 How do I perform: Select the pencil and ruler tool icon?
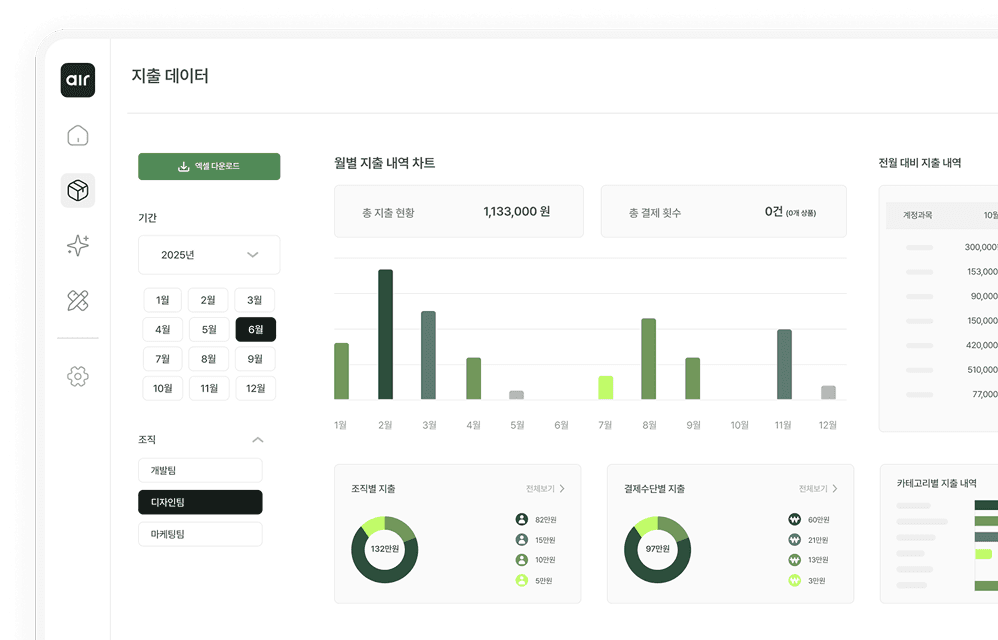click(77, 300)
